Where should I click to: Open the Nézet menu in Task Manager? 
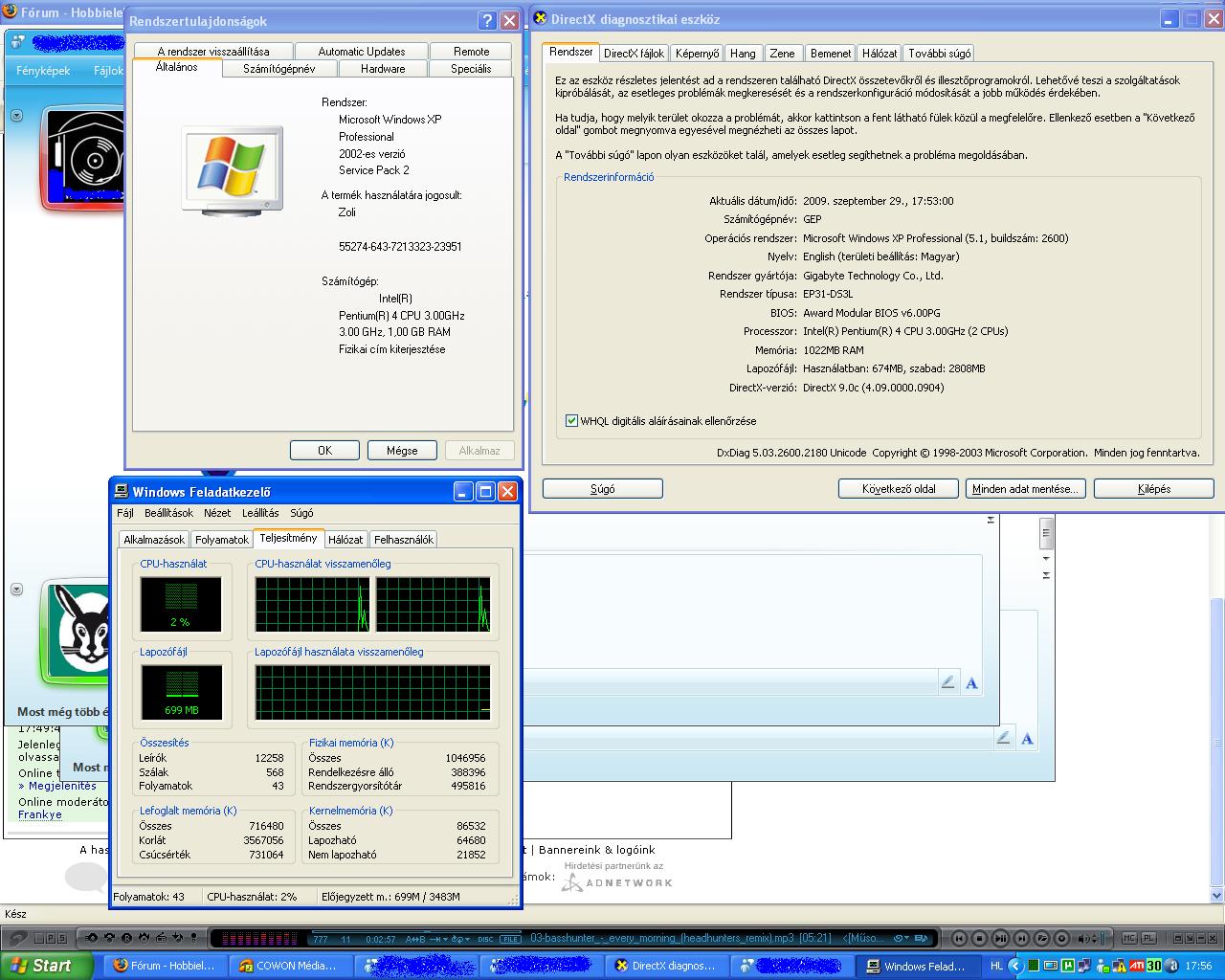(x=217, y=513)
